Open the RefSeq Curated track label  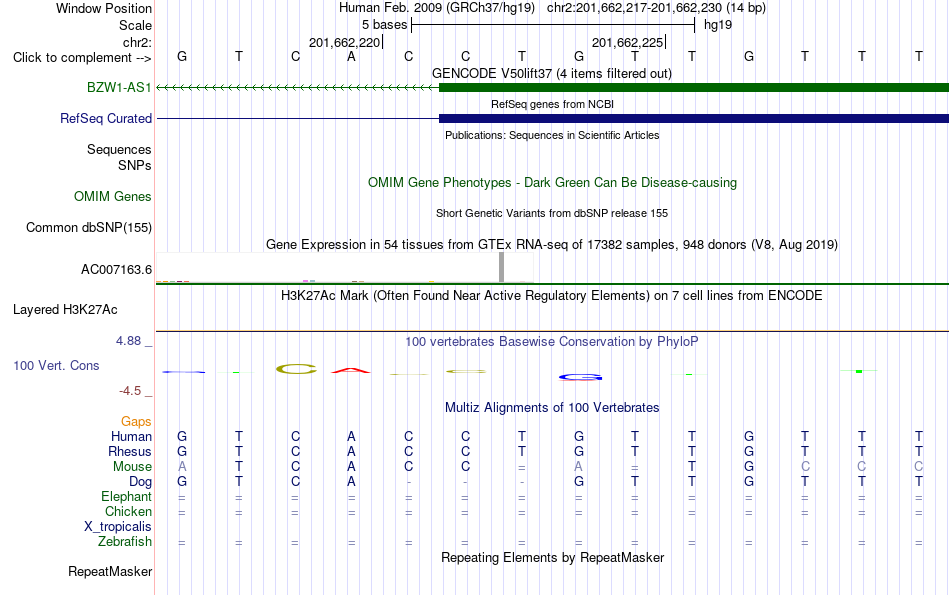point(105,118)
